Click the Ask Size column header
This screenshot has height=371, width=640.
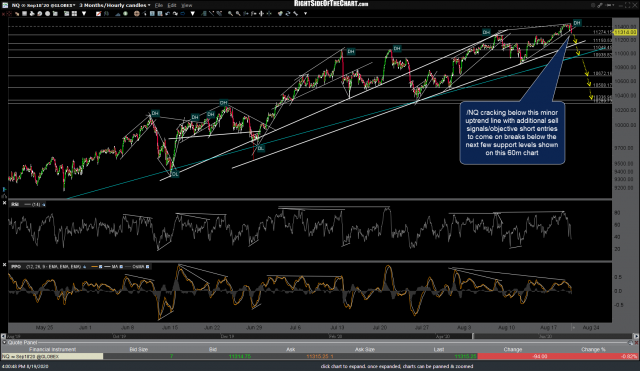pos(364,349)
